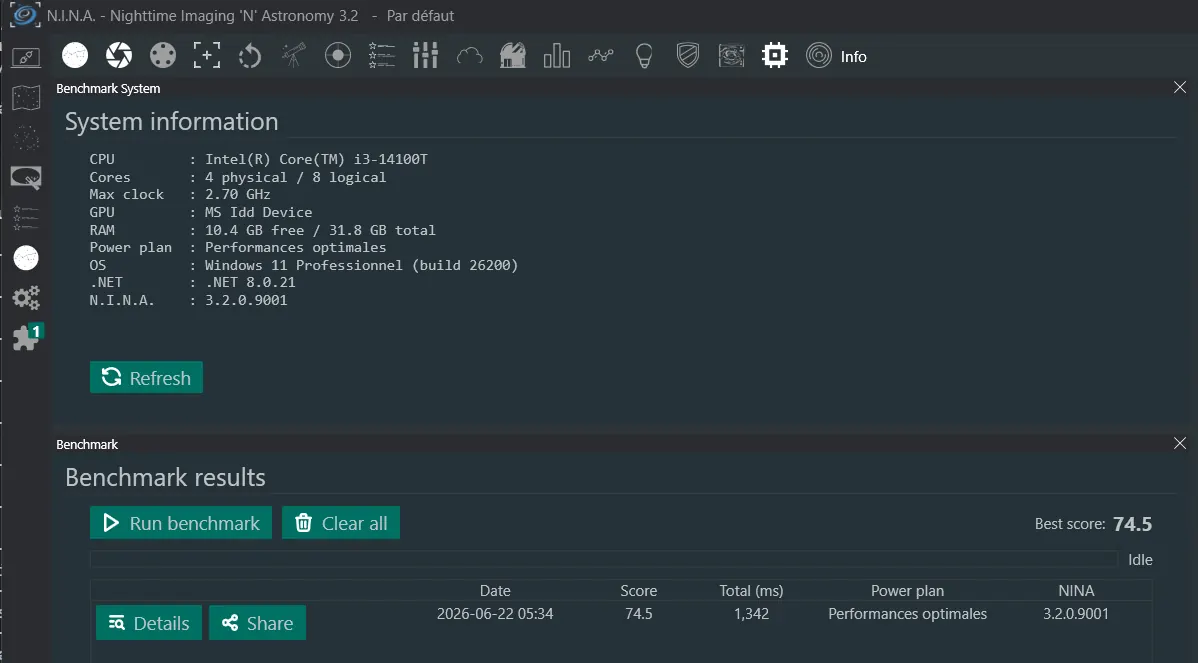Screen dimensions: 1198x663
Task: Toggle the Camera aperture panel icon
Action: pyautogui.click(x=118, y=56)
